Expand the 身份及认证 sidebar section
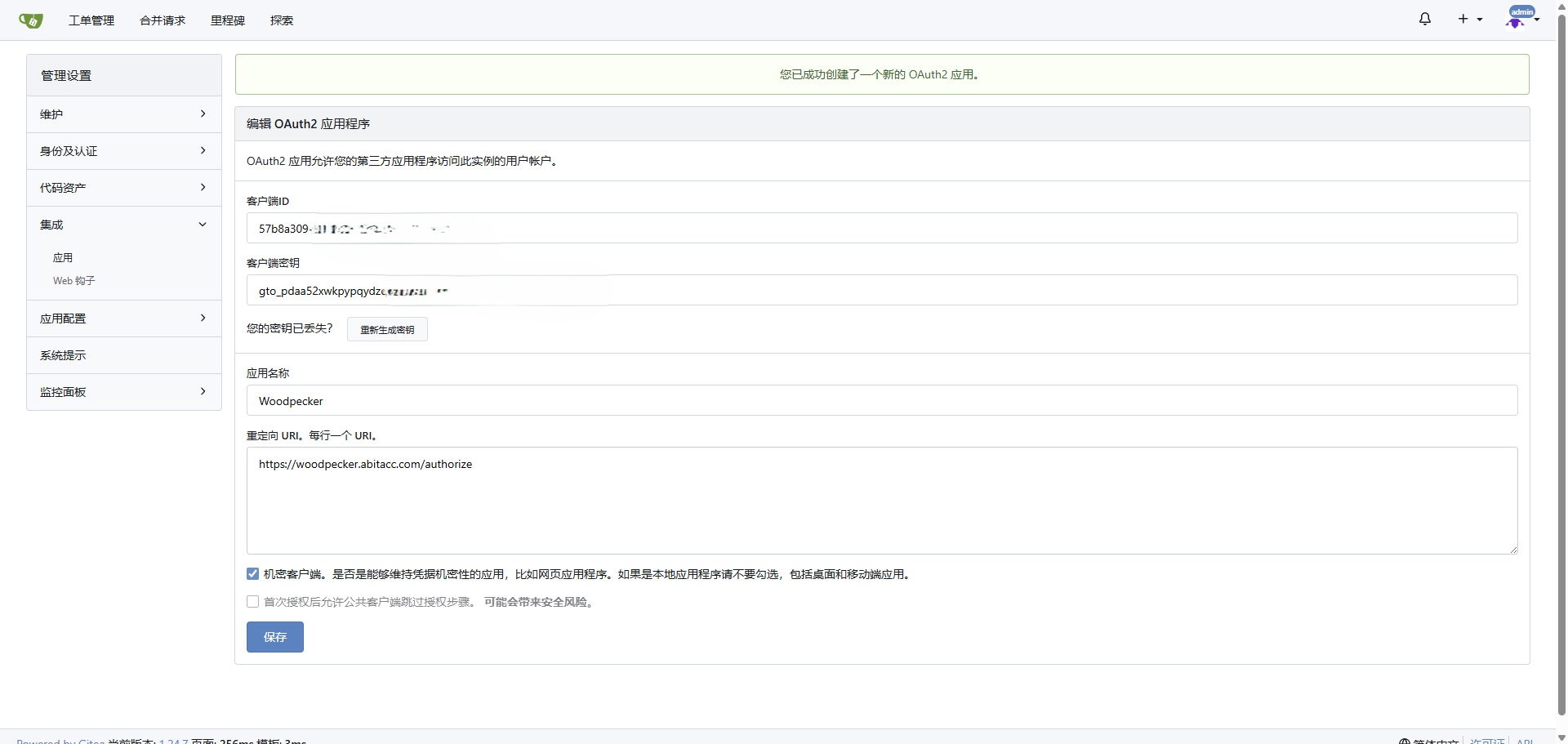Viewport: 1568px width, 744px height. tap(123, 151)
